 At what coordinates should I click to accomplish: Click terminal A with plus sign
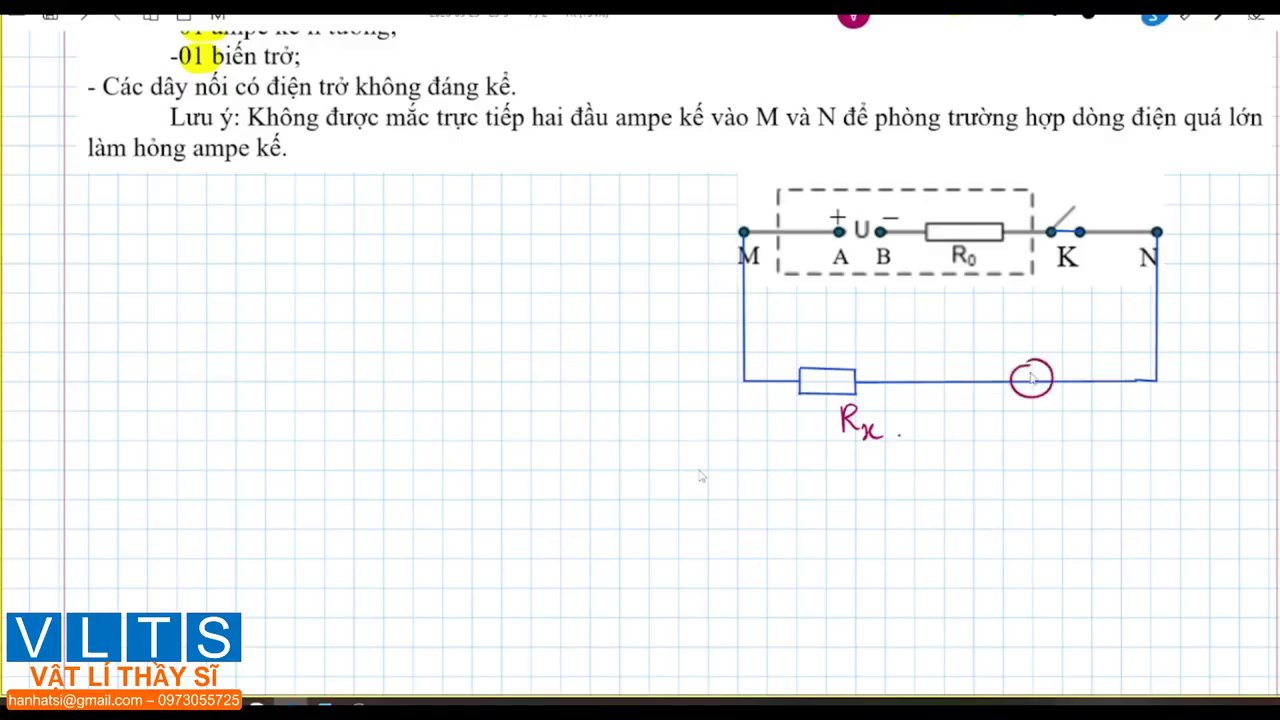(x=839, y=232)
